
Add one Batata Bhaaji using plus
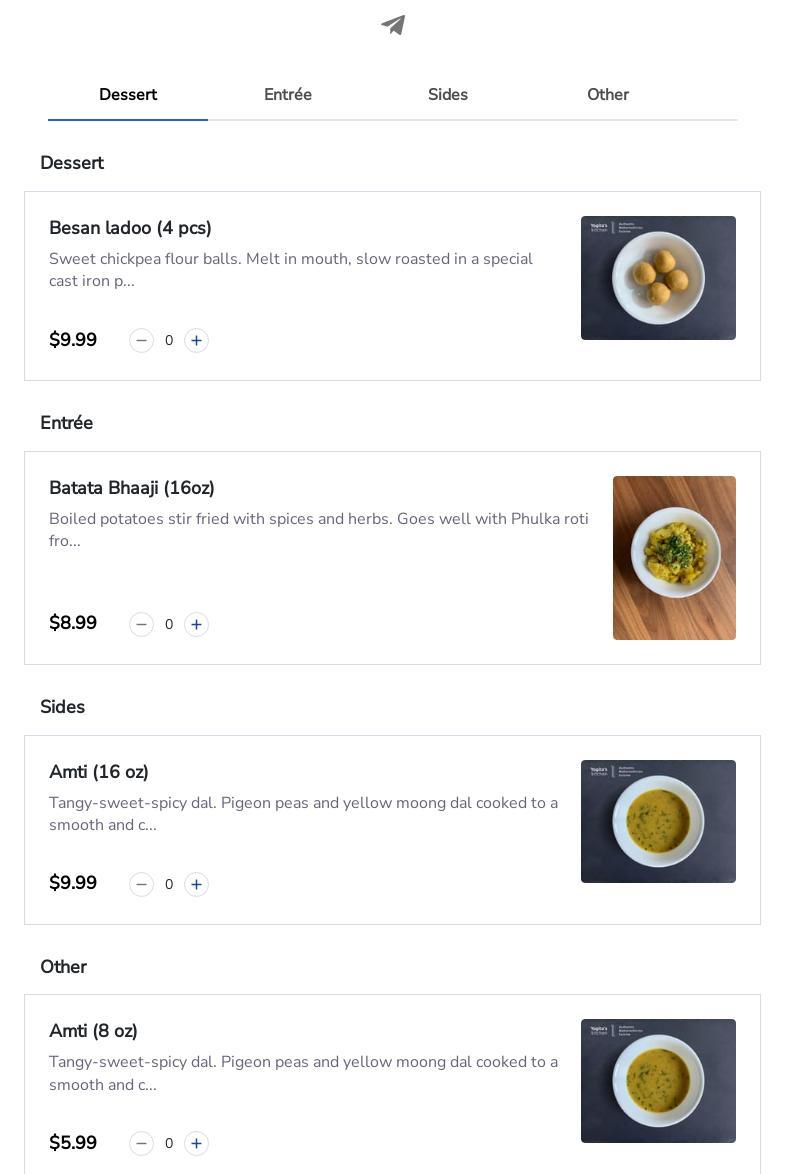coord(196,625)
